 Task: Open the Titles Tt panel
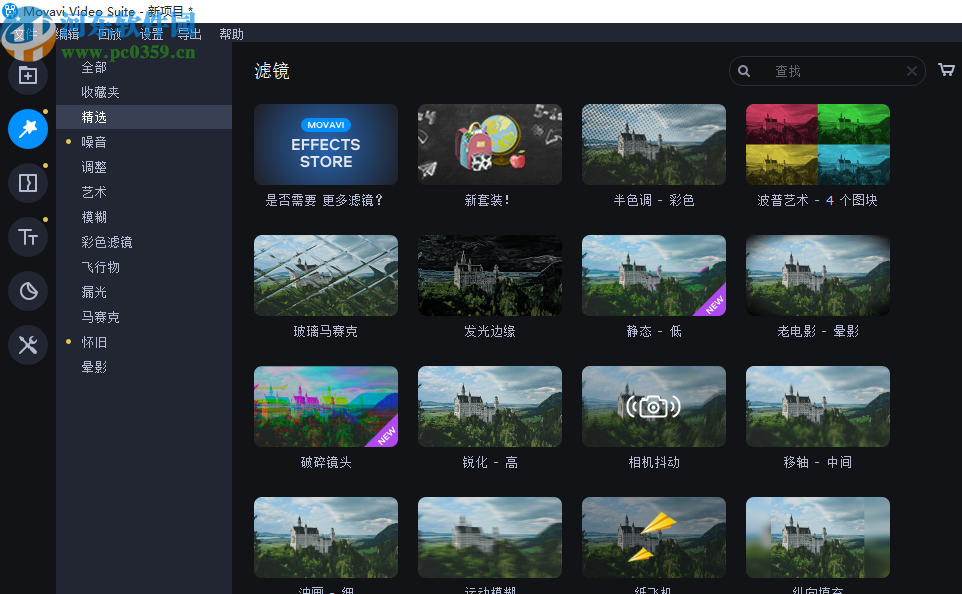tap(27, 236)
